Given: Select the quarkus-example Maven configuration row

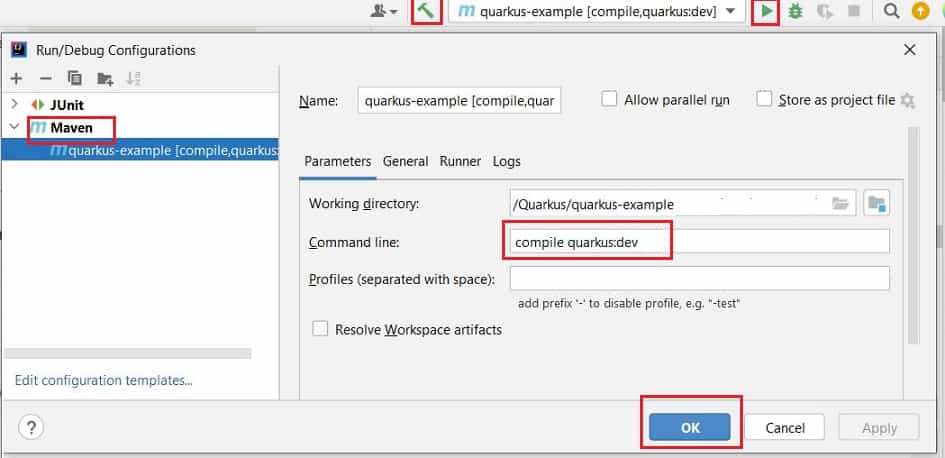Looking at the screenshot, I should 140,150.
